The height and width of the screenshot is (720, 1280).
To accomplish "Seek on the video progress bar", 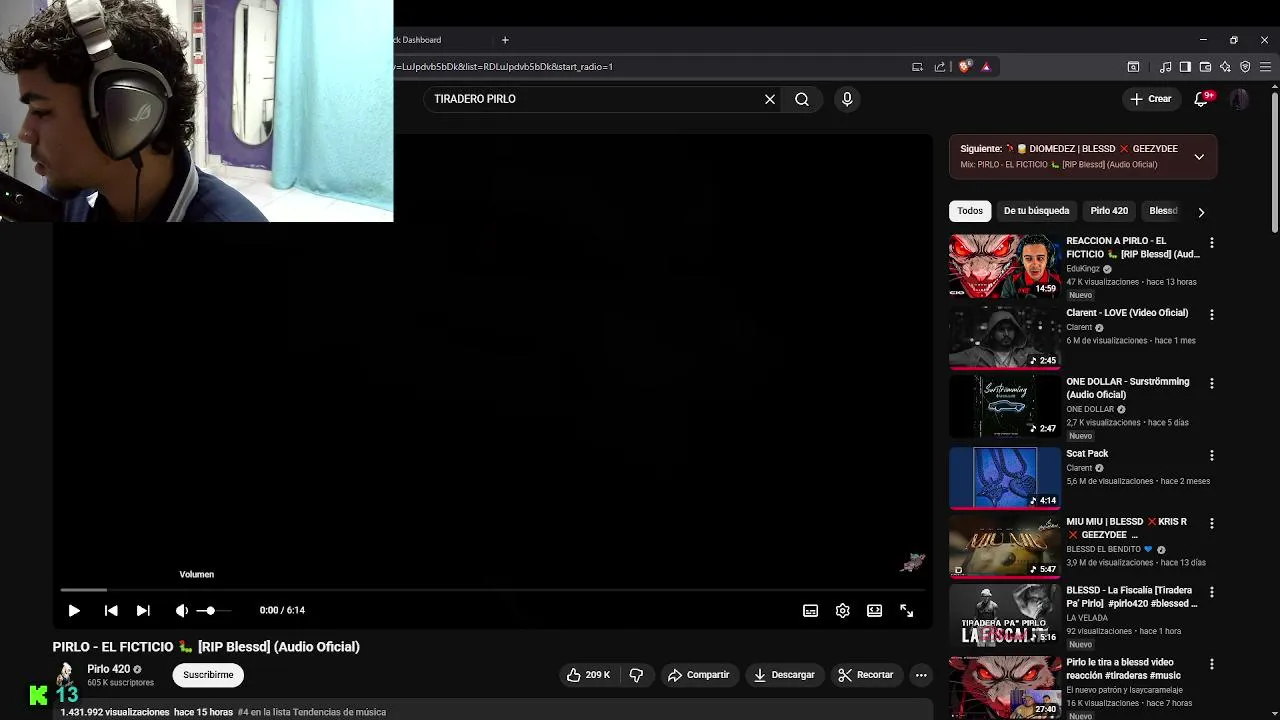I will [x=492, y=590].
